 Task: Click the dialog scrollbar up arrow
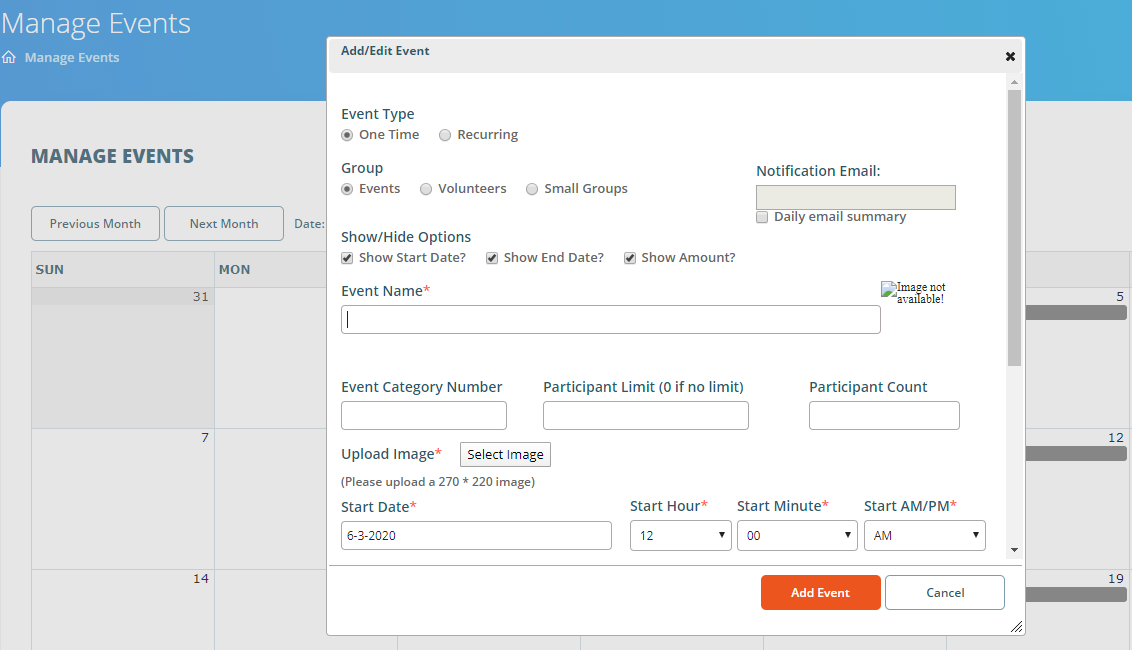coord(1014,82)
